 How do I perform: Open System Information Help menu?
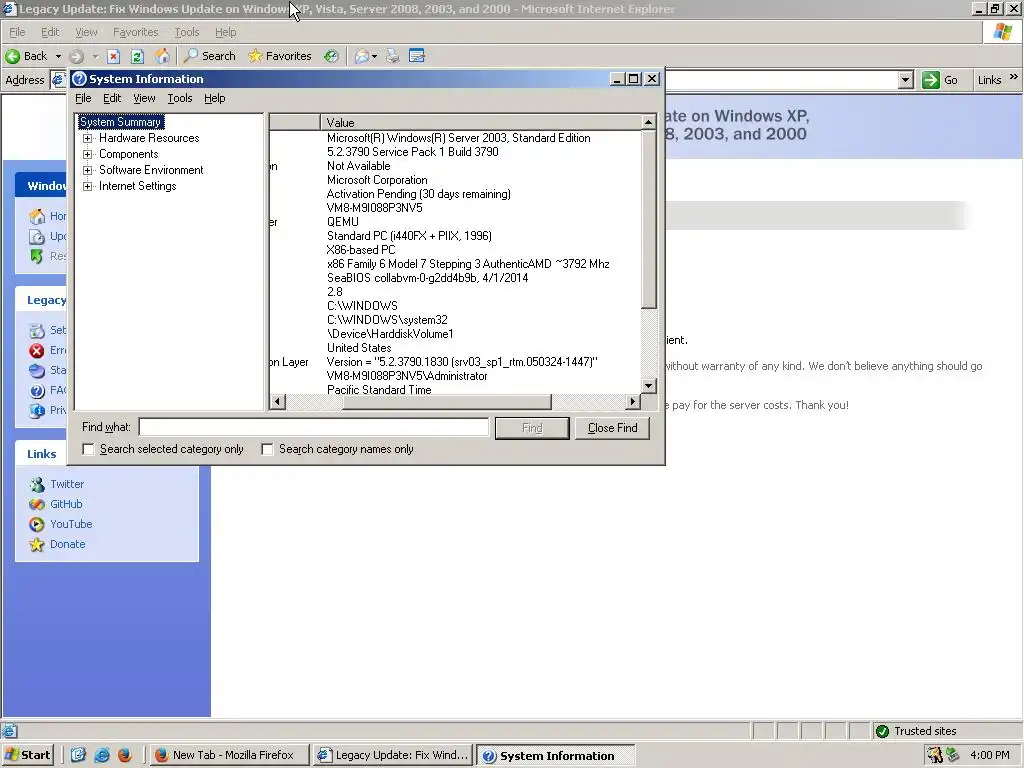coord(214,98)
